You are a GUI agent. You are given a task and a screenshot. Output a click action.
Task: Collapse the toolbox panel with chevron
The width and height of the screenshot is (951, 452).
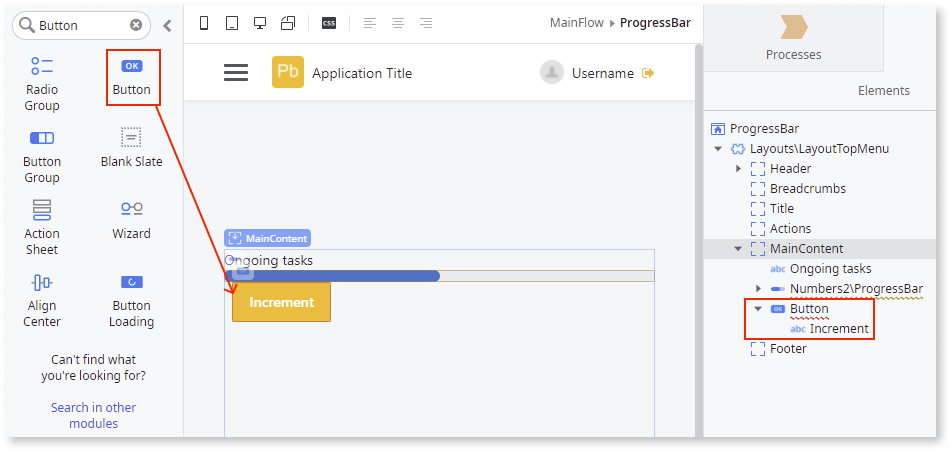point(167,25)
